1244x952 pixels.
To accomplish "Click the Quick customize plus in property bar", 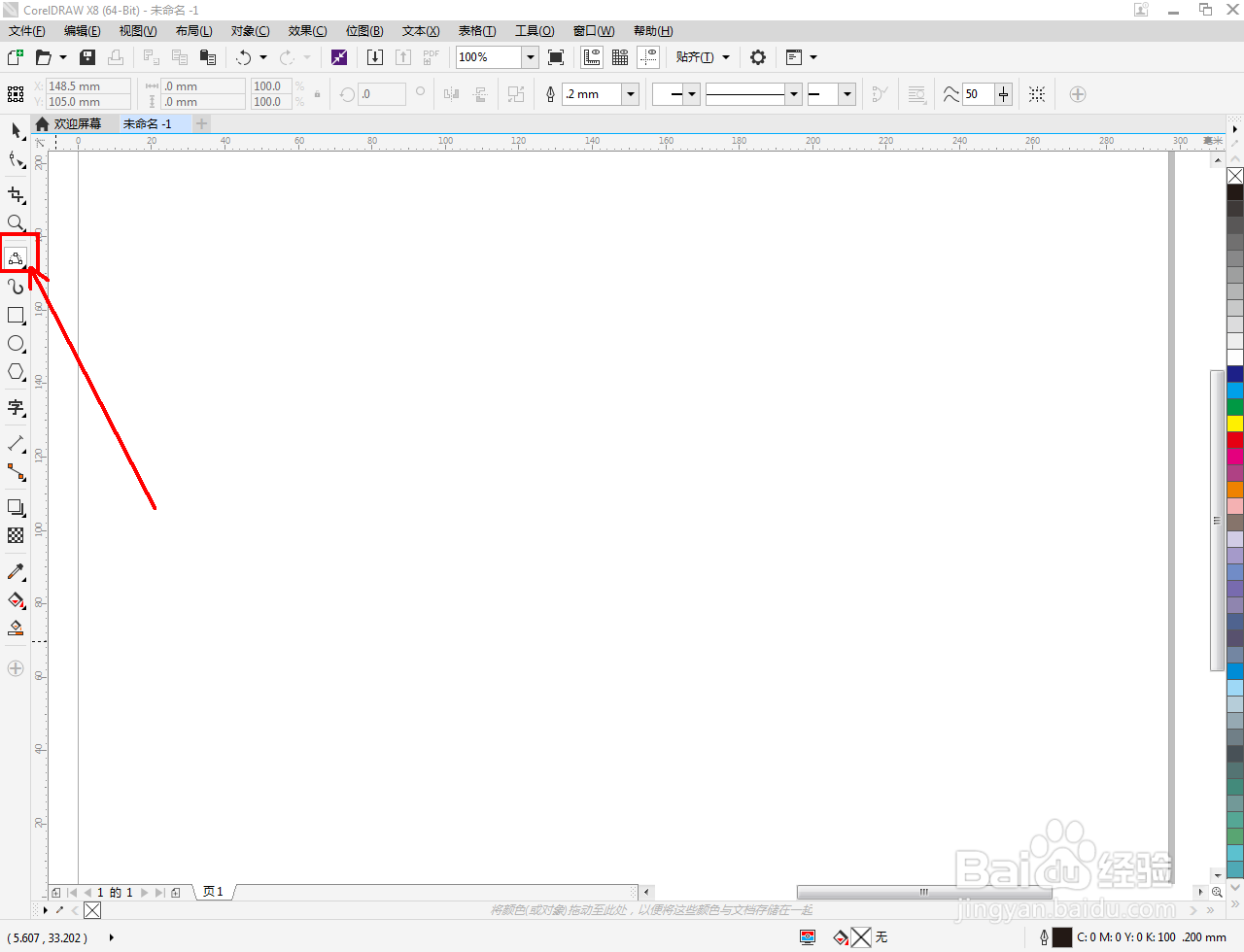I will pyautogui.click(x=1078, y=94).
